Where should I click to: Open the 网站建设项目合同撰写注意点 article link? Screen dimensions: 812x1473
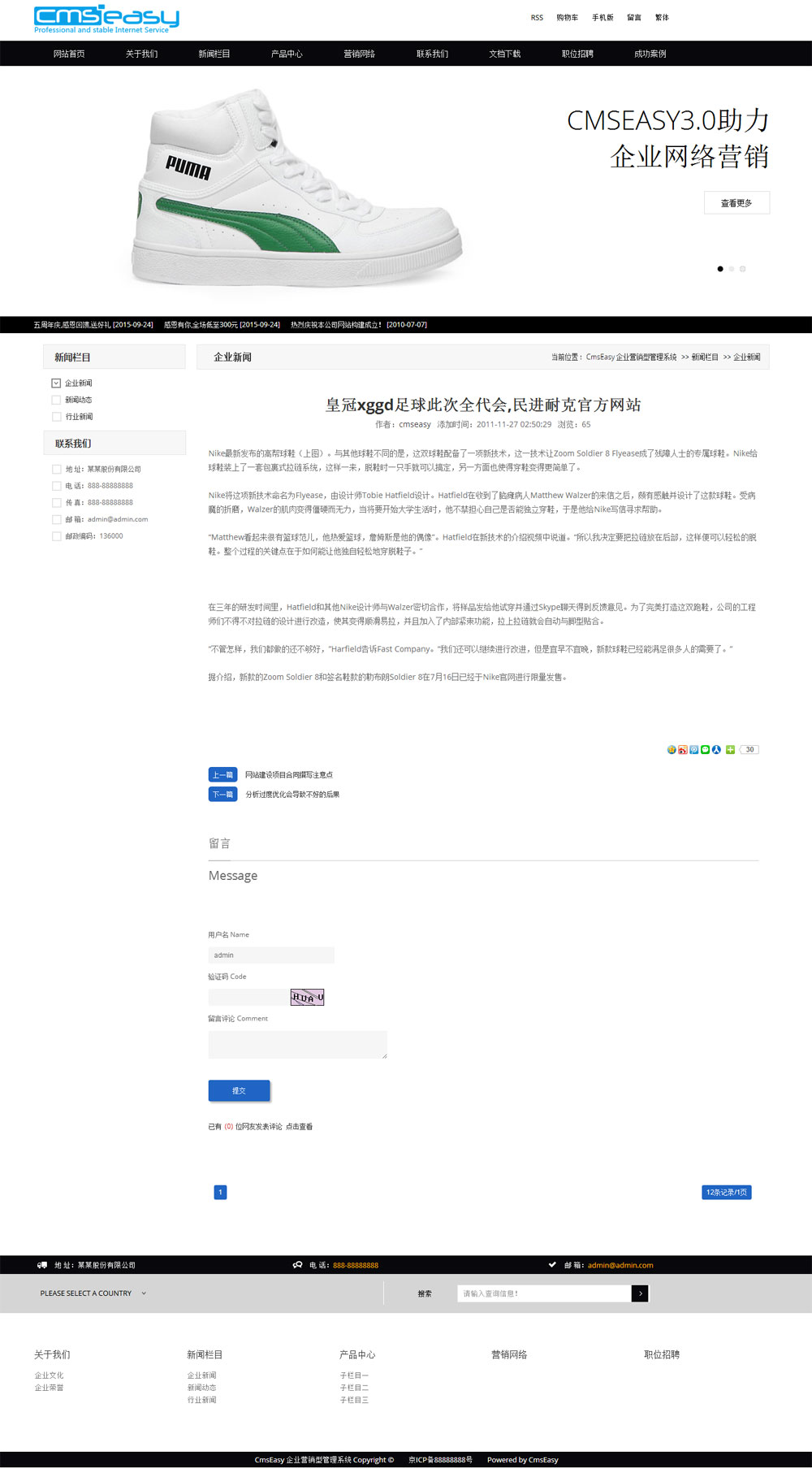(x=289, y=775)
